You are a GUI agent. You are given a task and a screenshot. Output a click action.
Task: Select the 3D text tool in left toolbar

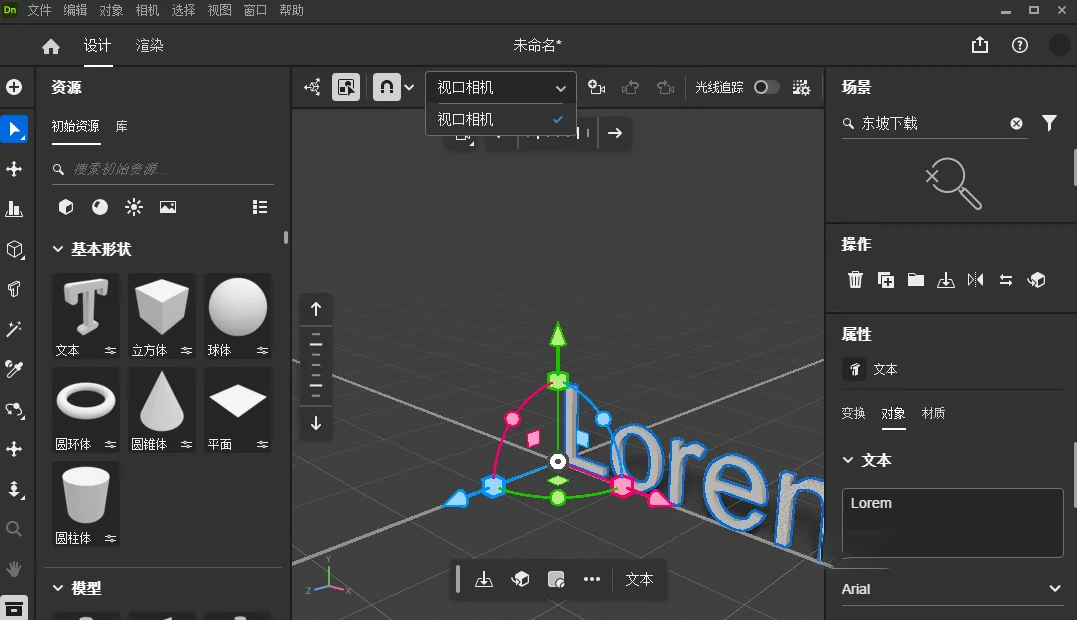14,289
